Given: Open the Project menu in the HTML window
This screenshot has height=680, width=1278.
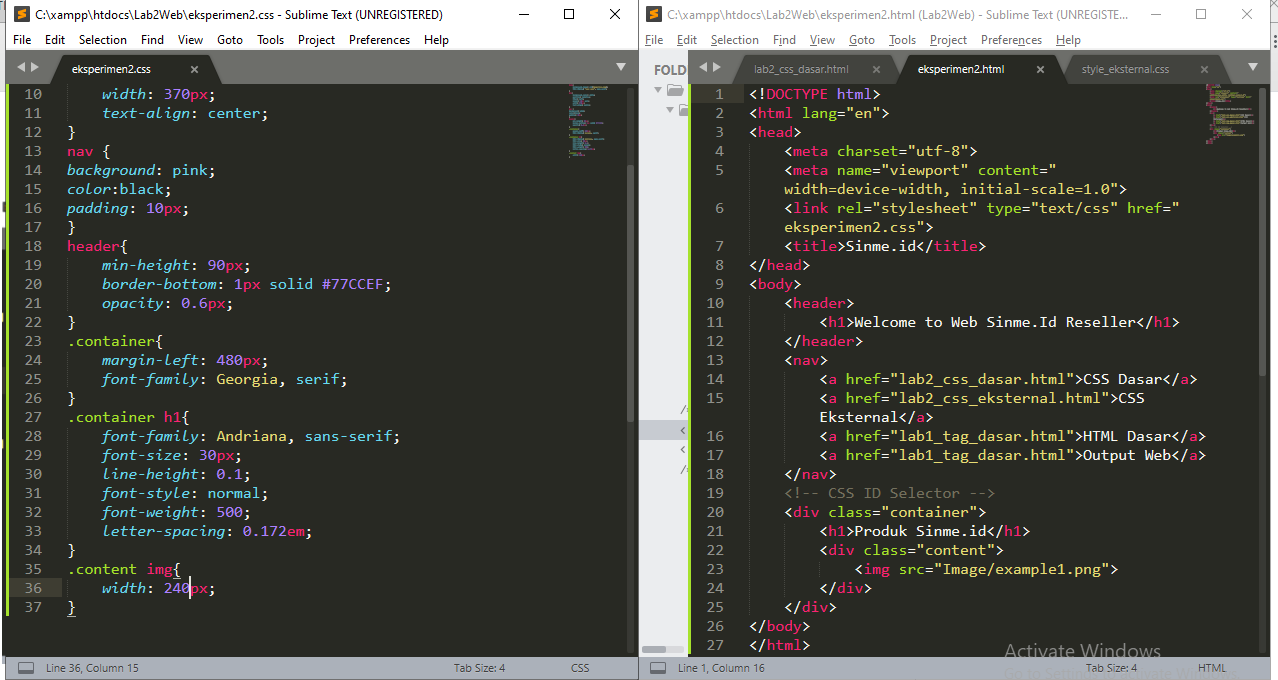Looking at the screenshot, I should (x=948, y=40).
